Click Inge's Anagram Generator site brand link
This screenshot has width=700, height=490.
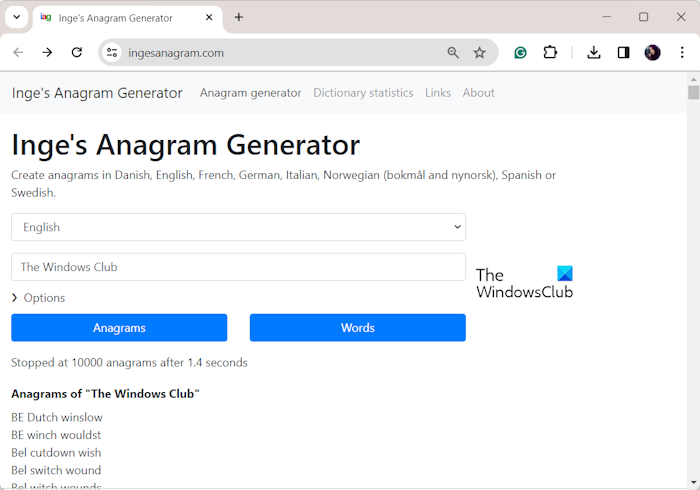coord(97,93)
